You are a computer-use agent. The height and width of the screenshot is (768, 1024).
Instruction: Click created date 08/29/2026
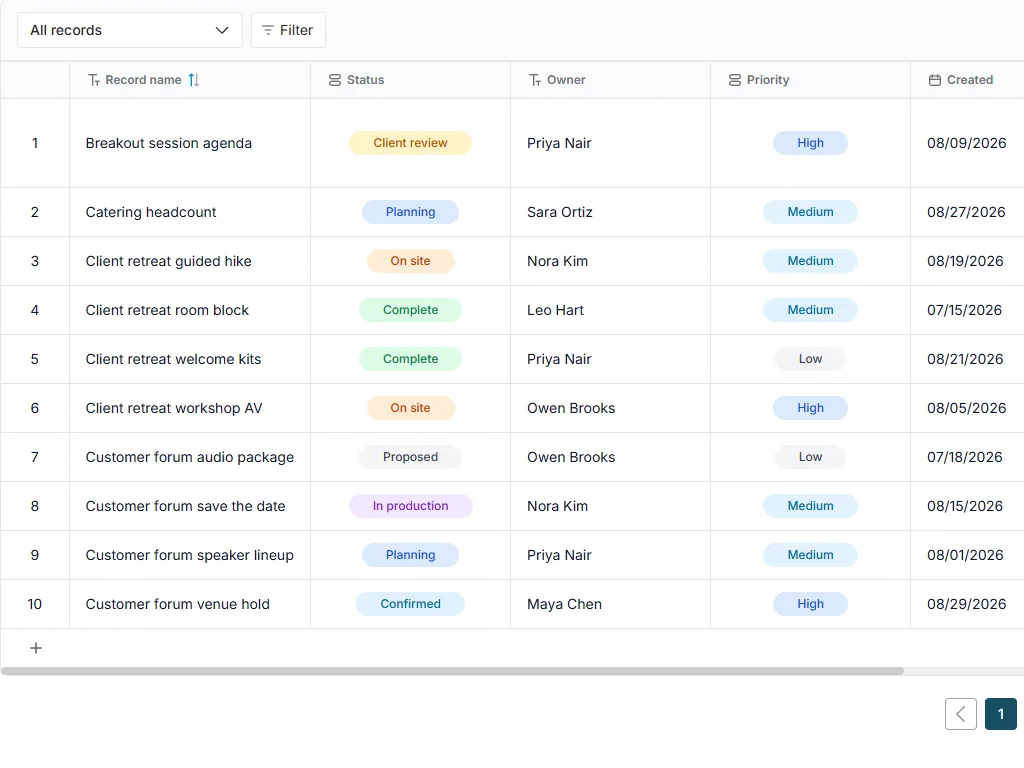click(x=967, y=604)
